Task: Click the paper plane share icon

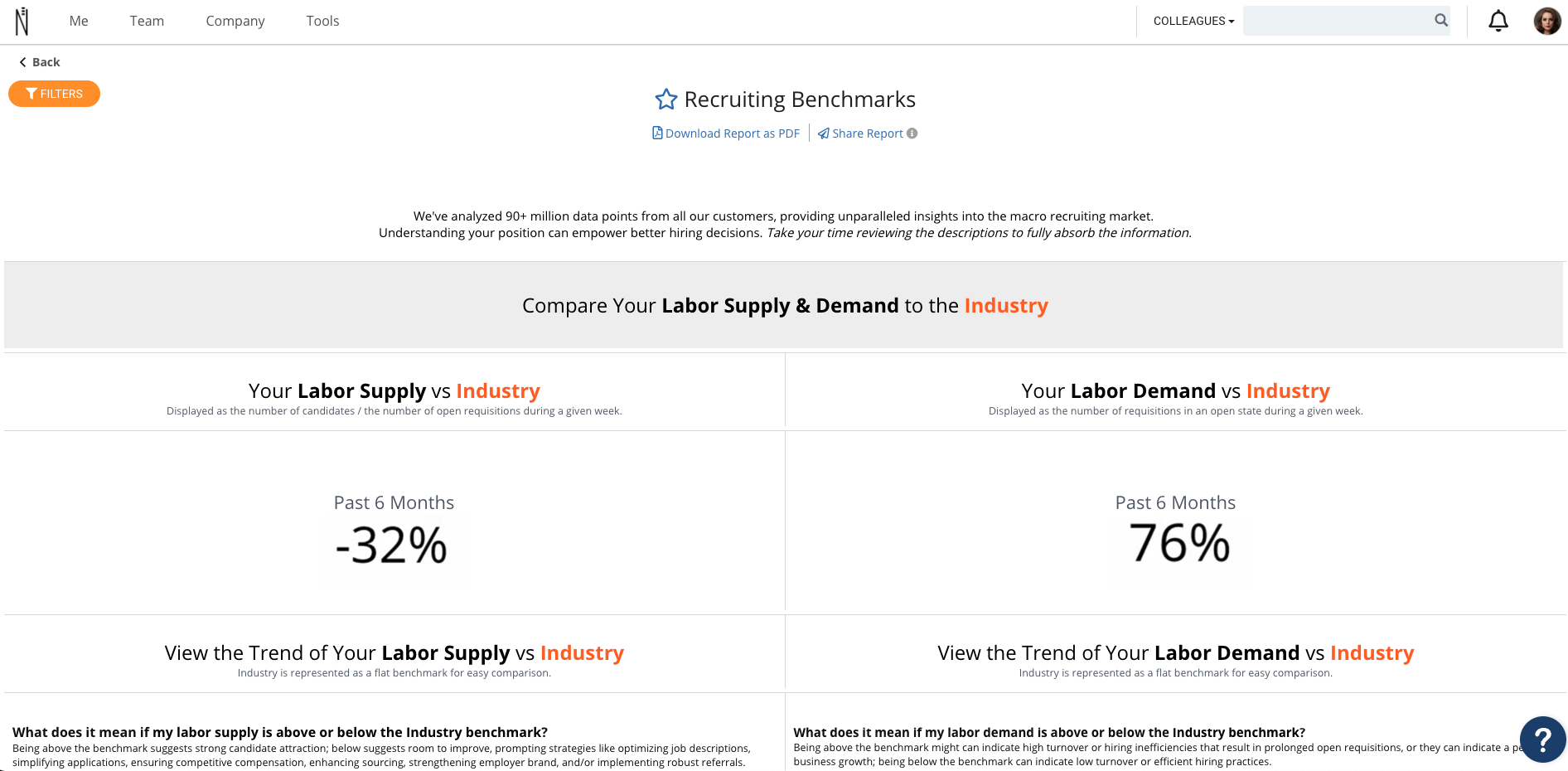Action: (824, 133)
